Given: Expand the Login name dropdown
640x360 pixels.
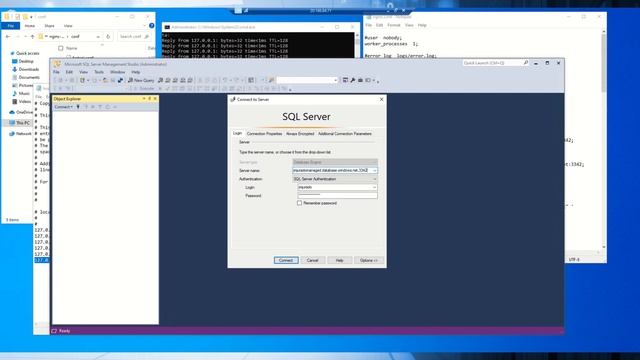Looking at the screenshot, I should (374, 187).
